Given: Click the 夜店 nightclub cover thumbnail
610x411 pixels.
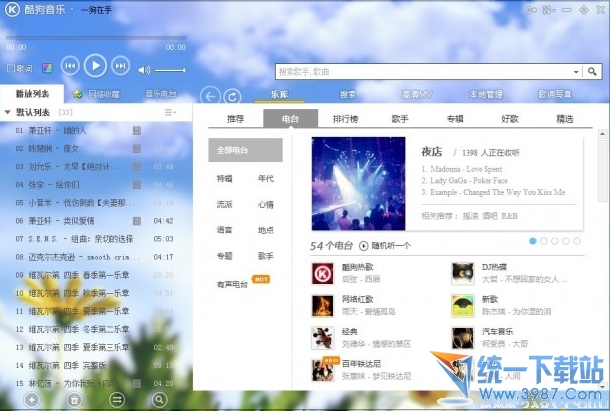Looking at the screenshot, I should coord(358,184).
